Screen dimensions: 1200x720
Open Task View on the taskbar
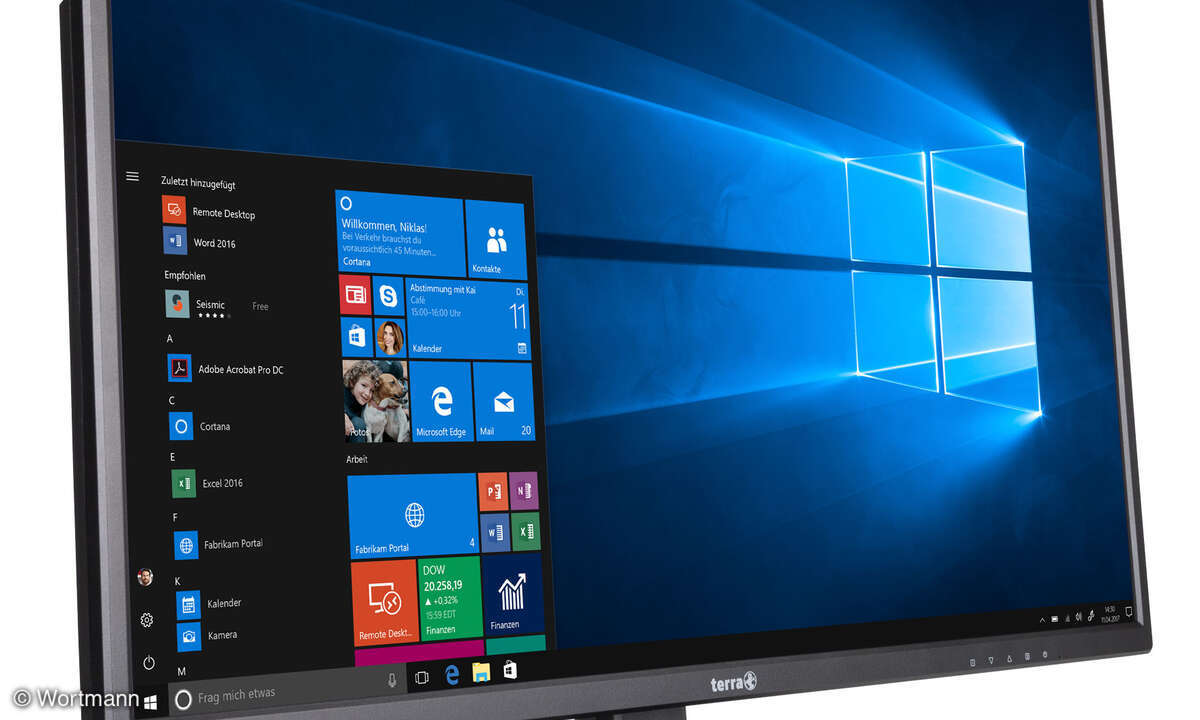(421, 677)
